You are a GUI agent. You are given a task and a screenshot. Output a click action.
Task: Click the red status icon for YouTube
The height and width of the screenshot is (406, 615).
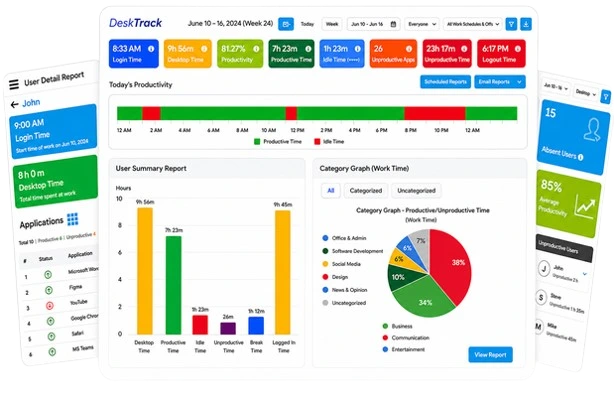tap(49, 306)
